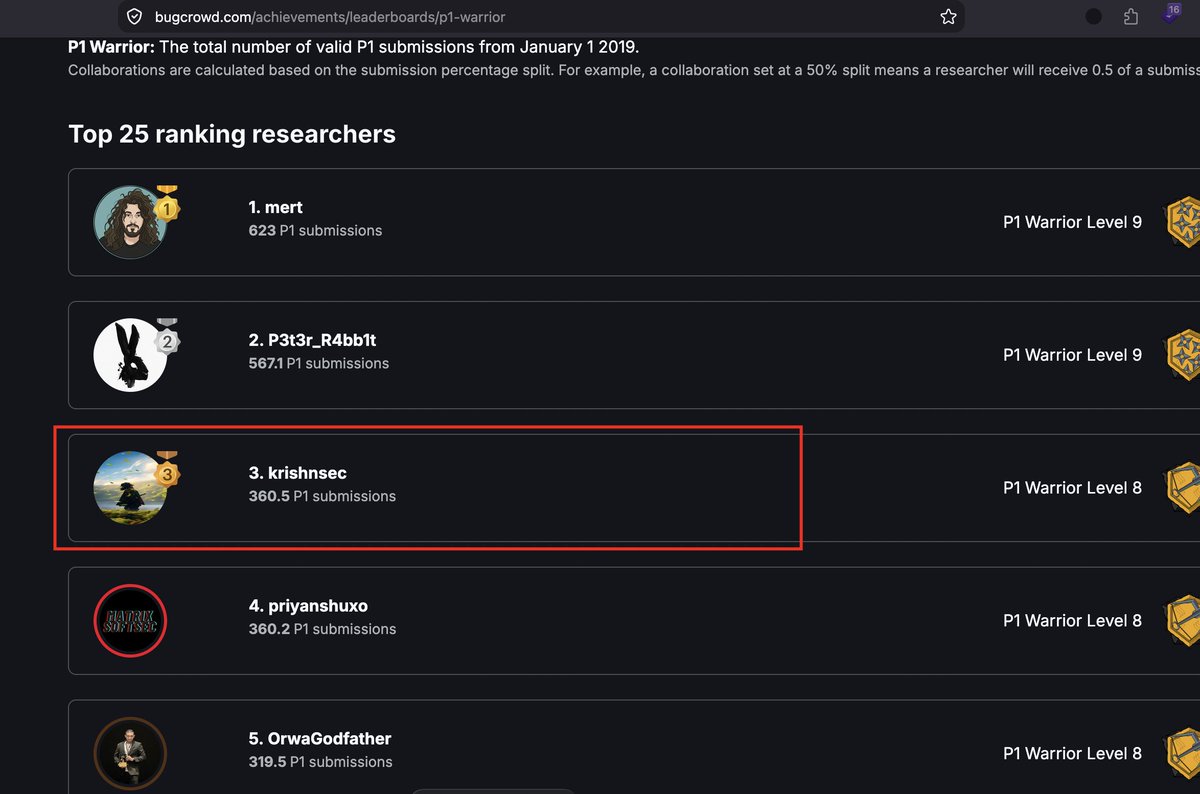Click the P1 Warrior badge icon in P3t3r_R4bb1t's row

[x=1183, y=355]
